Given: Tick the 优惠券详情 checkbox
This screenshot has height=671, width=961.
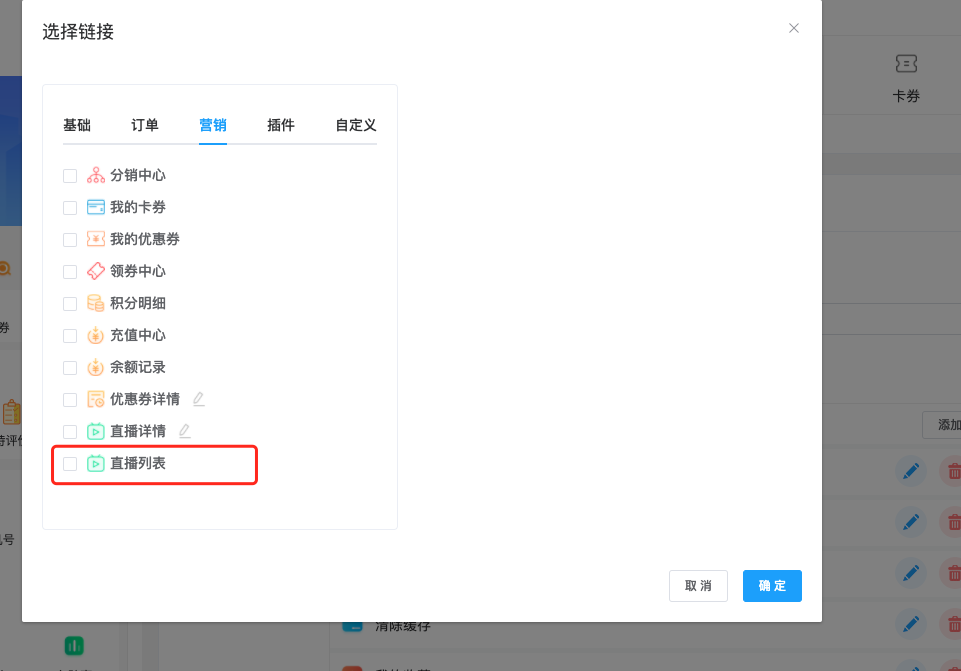Looking at the screenshot, I should tap(70, 400).
